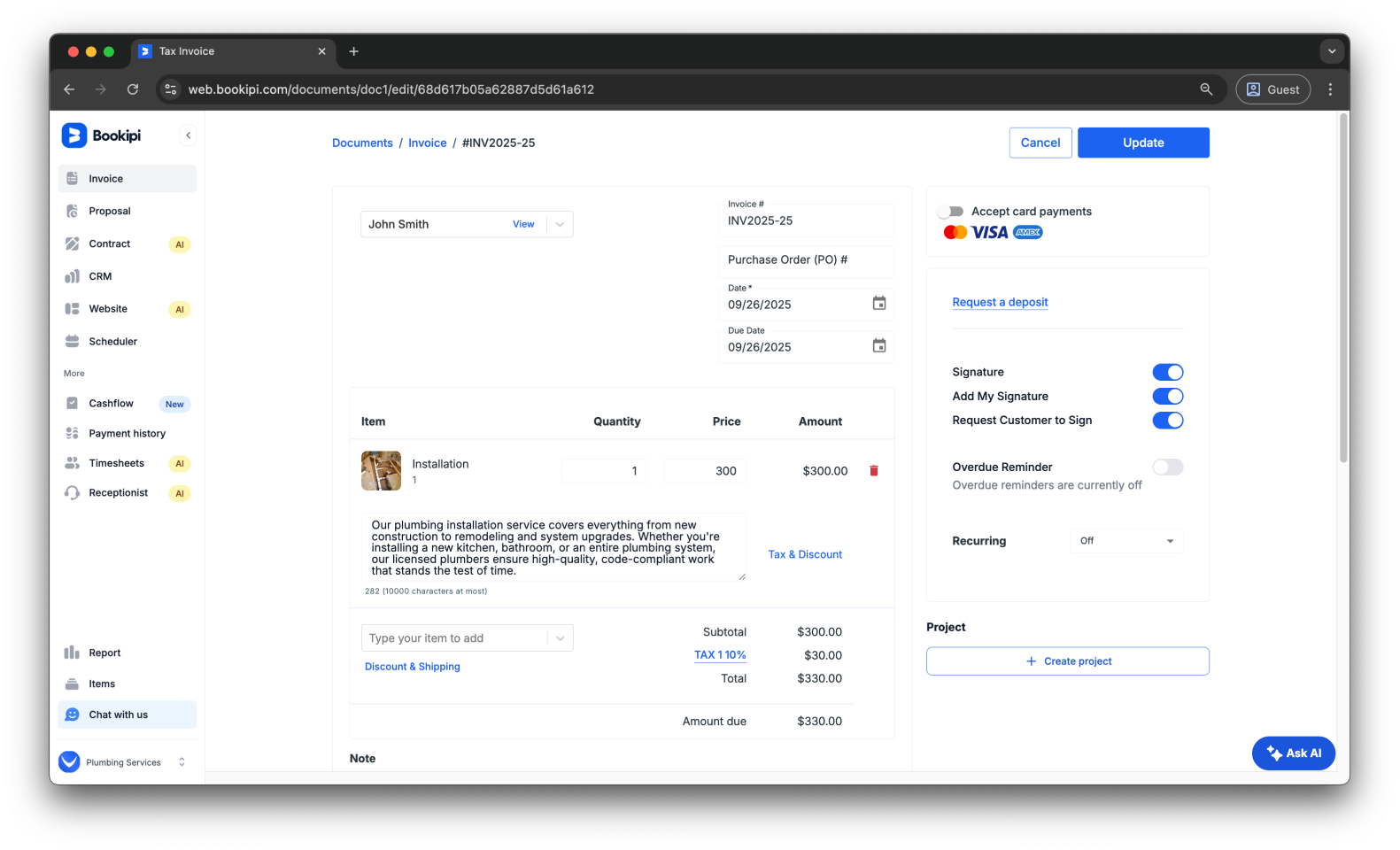Open a new browser tab with plus
The image size is (1400, 850).
point(354,51)
